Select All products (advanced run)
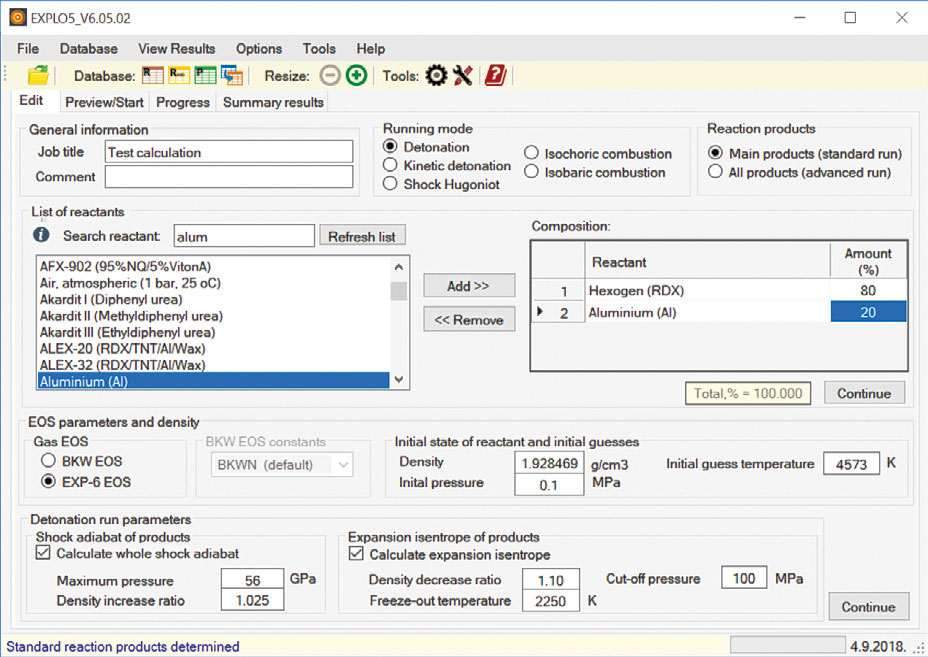The height and width of the screenshot is (657, 928). click(716, 172)
